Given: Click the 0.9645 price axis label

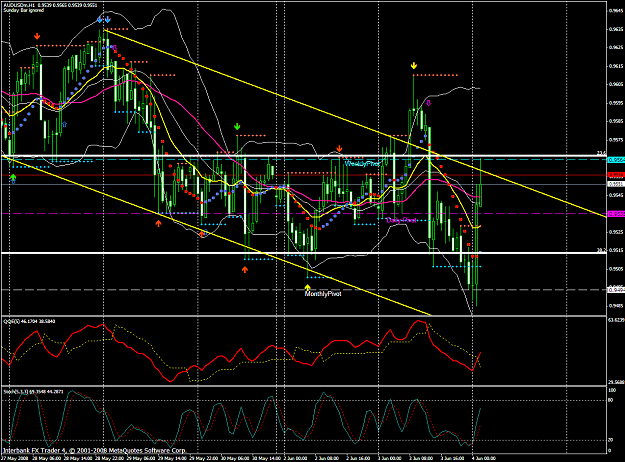Looking at the screenshot, I should (x=616, y=11).
